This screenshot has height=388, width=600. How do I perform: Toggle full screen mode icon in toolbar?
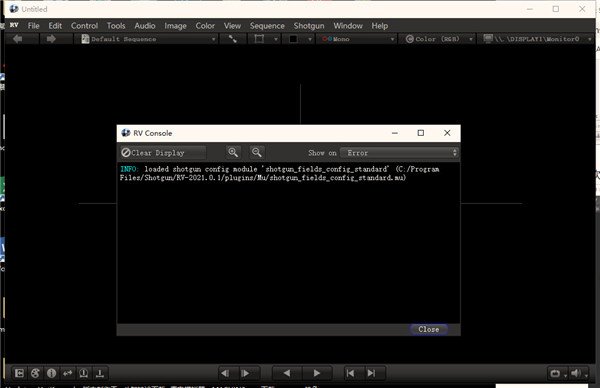233,39
